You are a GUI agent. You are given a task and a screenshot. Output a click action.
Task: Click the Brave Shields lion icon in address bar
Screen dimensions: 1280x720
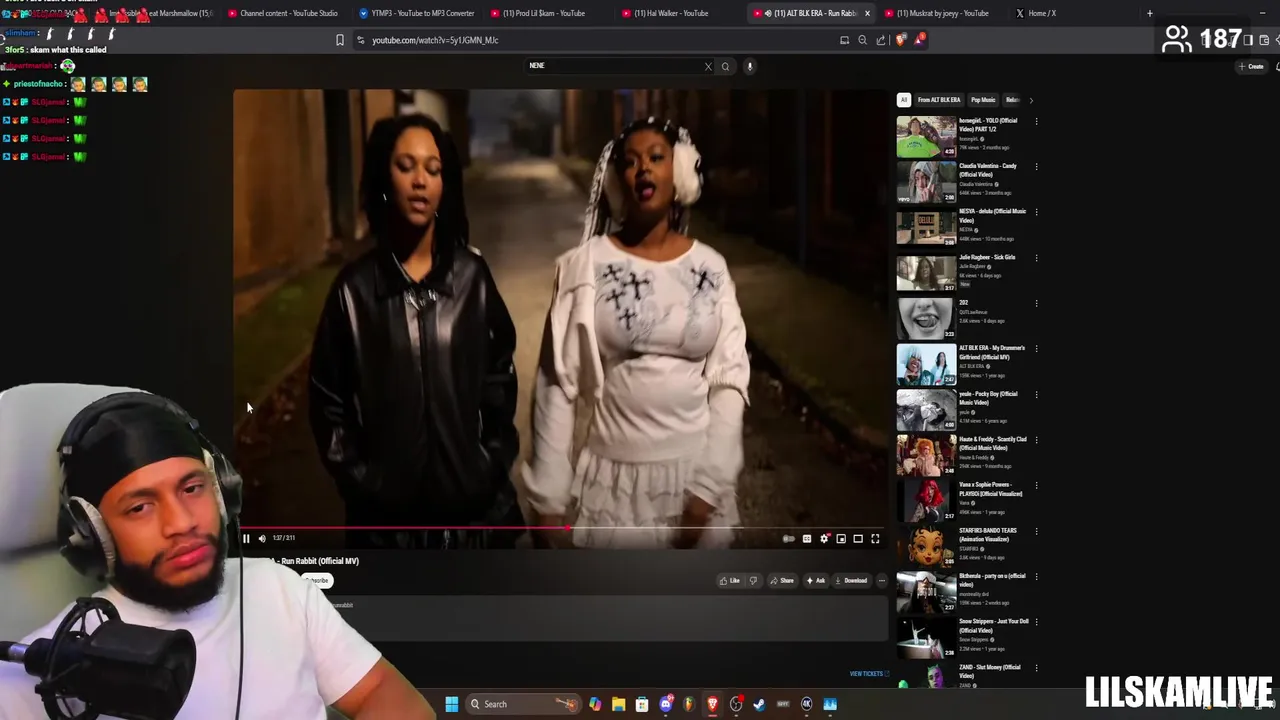coord(901,40)
